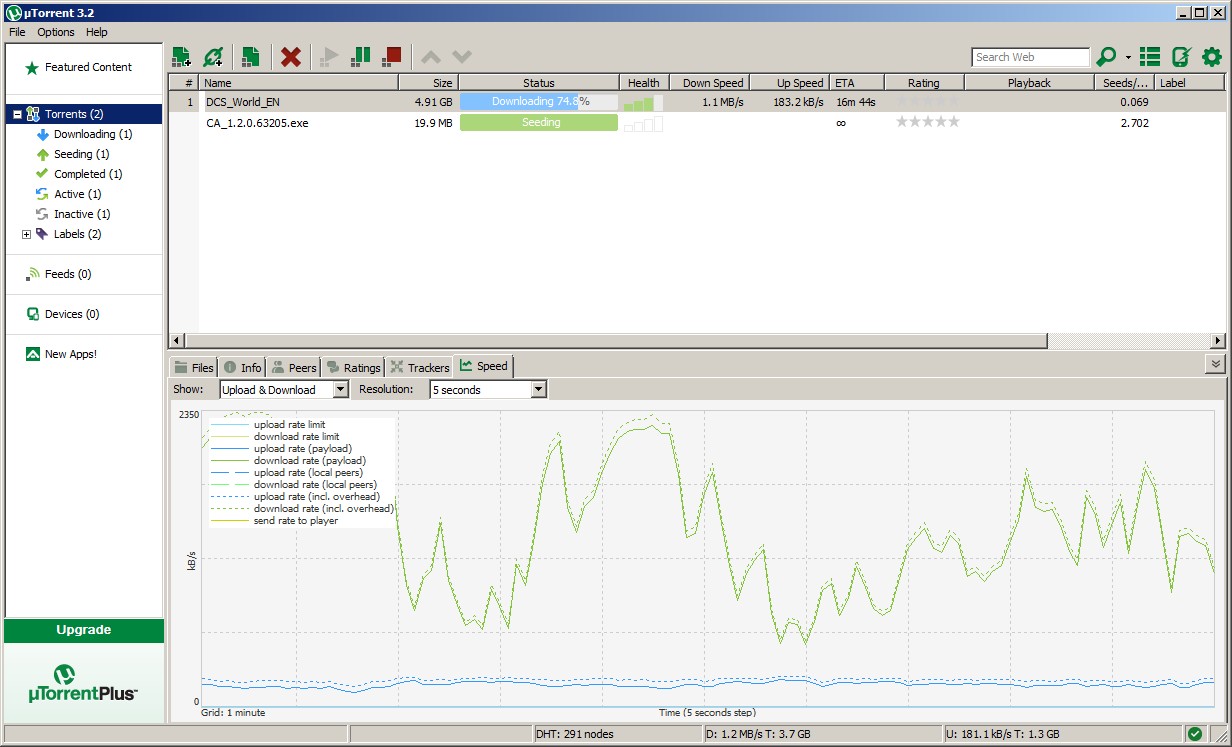Switch to the Ratings tab
1232x747 pixels.
click(x=353, y=367)
